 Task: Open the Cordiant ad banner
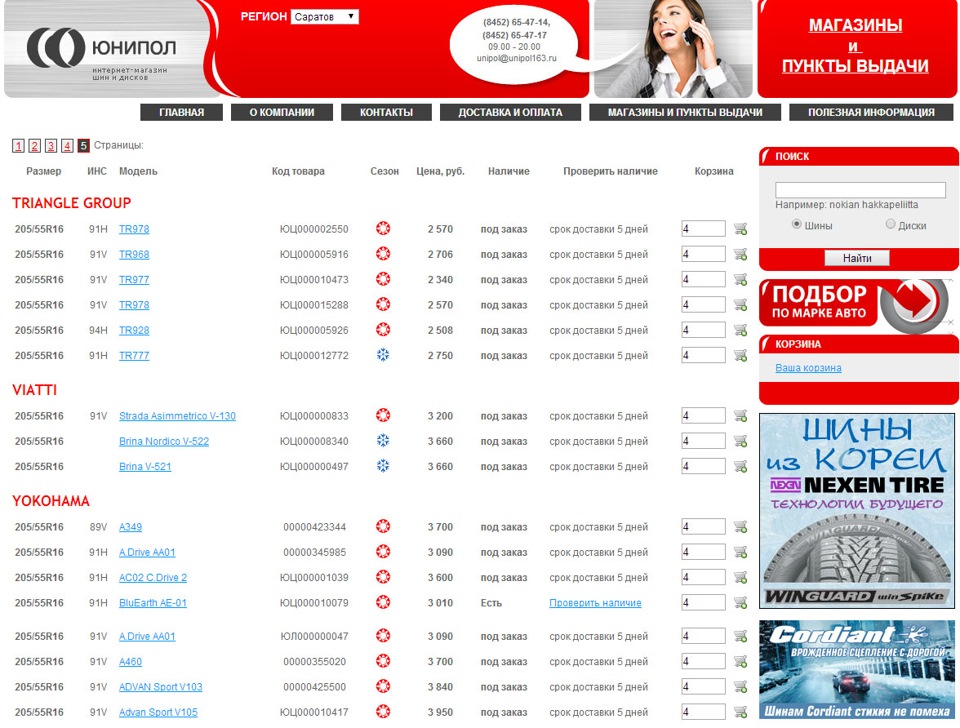(857, 669)
